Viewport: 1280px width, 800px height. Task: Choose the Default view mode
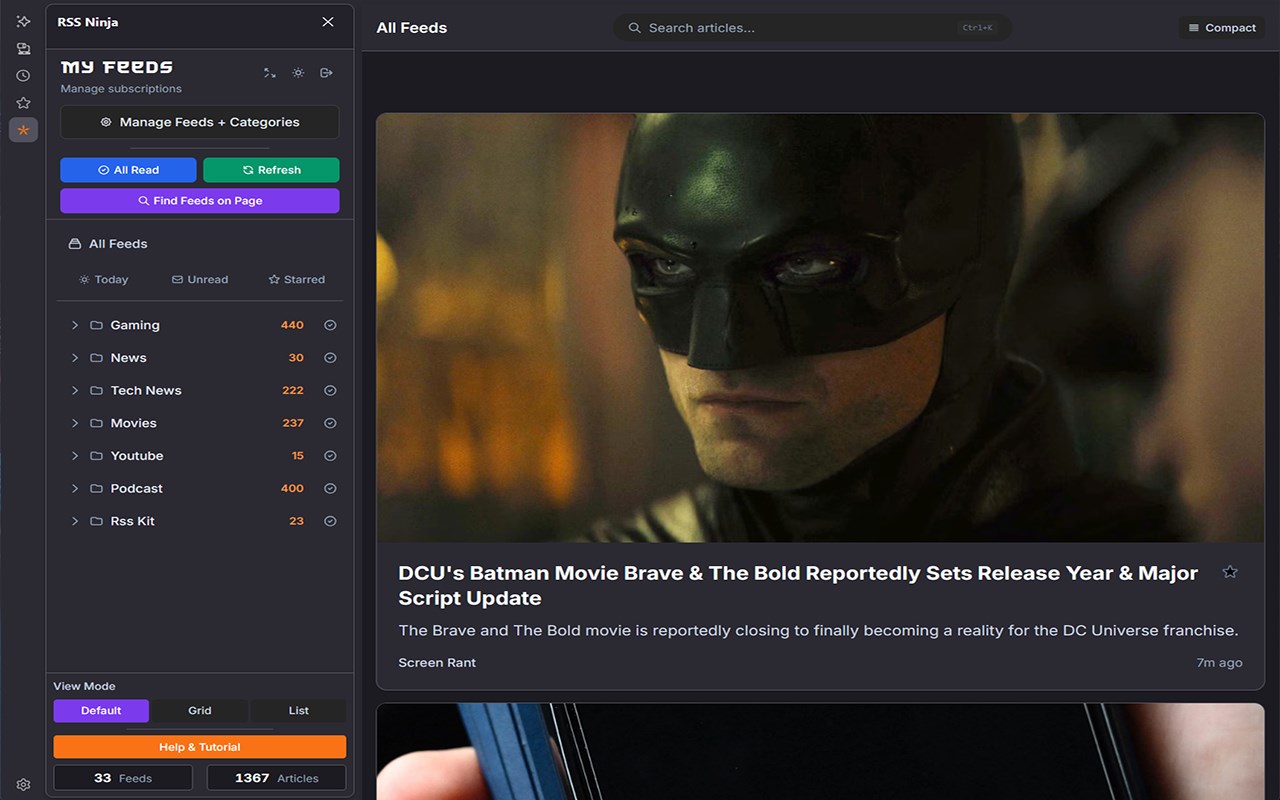[101, 711]
